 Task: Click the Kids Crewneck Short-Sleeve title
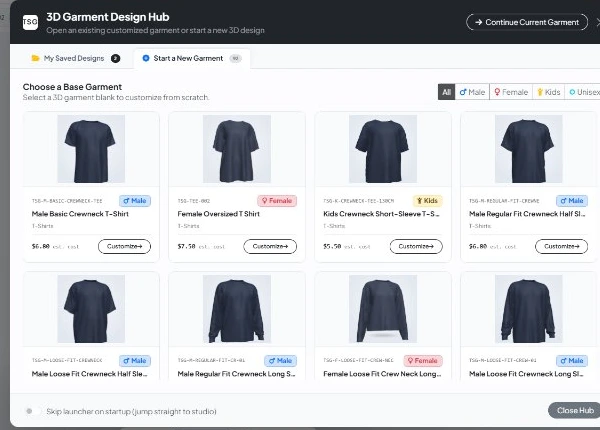click(x=381, y=214)
